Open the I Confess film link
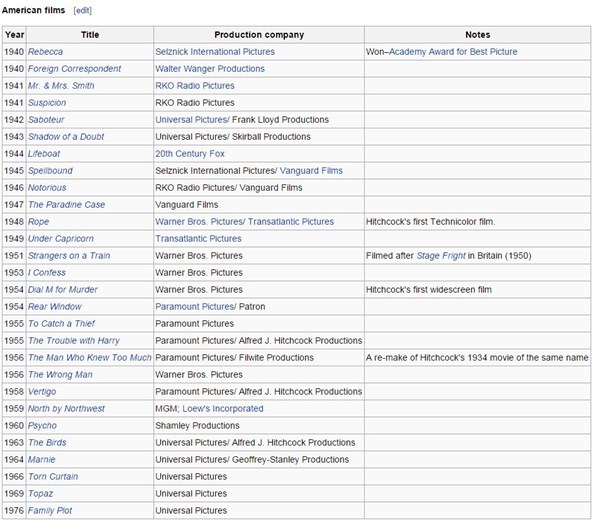600x523 pixels. 47,272
